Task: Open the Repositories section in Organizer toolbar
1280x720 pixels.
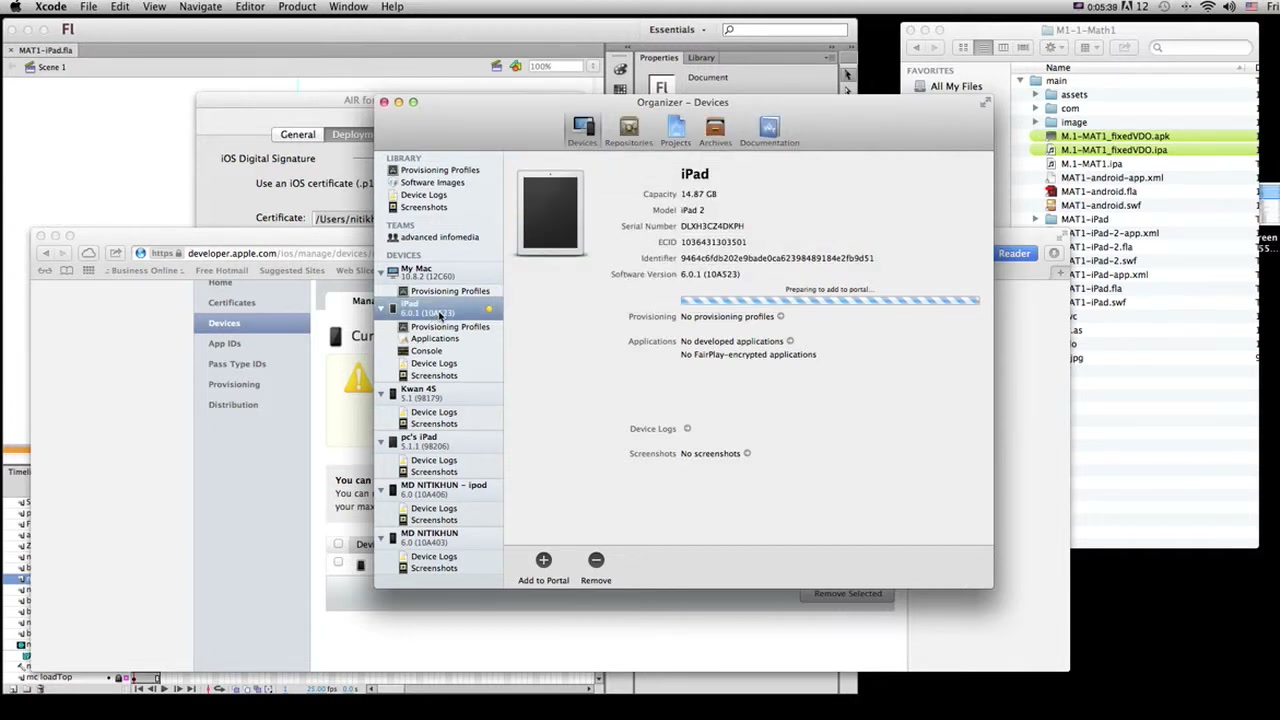Action: pyautogui.click(x=628, y=131)
